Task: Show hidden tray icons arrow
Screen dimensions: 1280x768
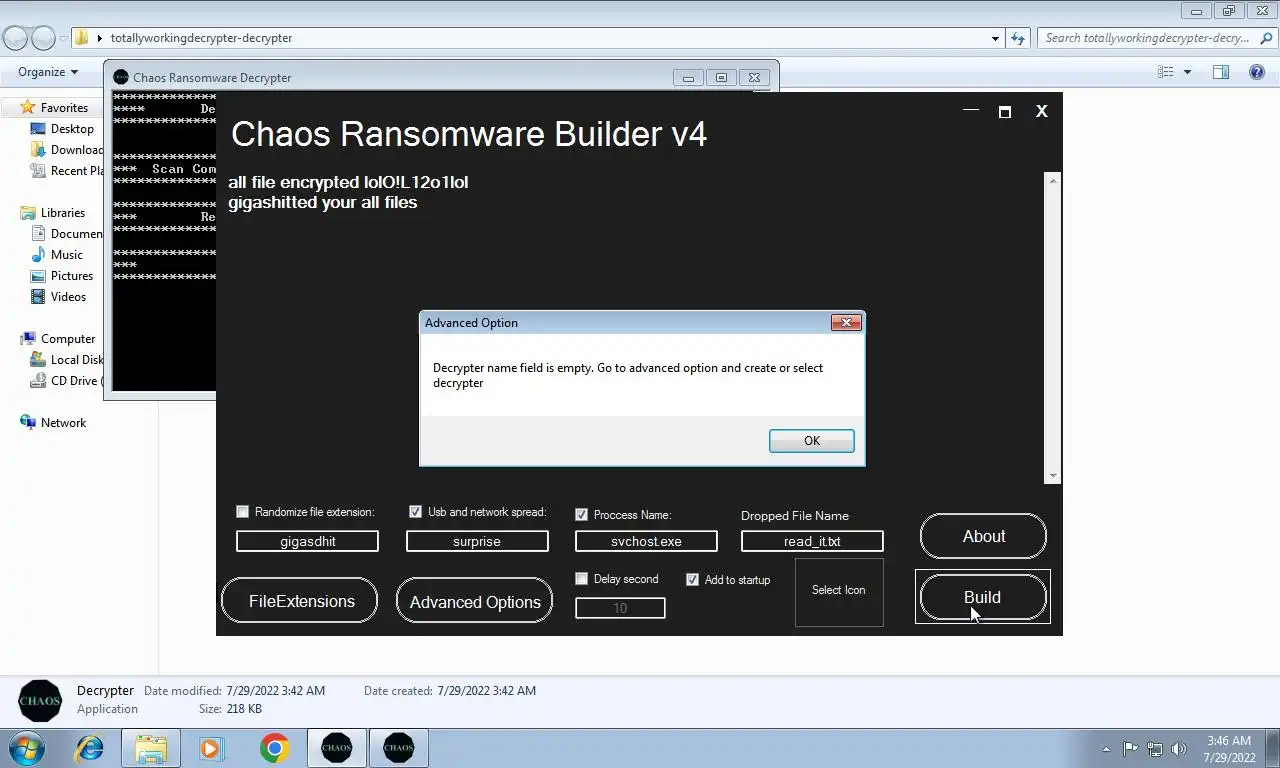Action: click(x=1105, y=748)
